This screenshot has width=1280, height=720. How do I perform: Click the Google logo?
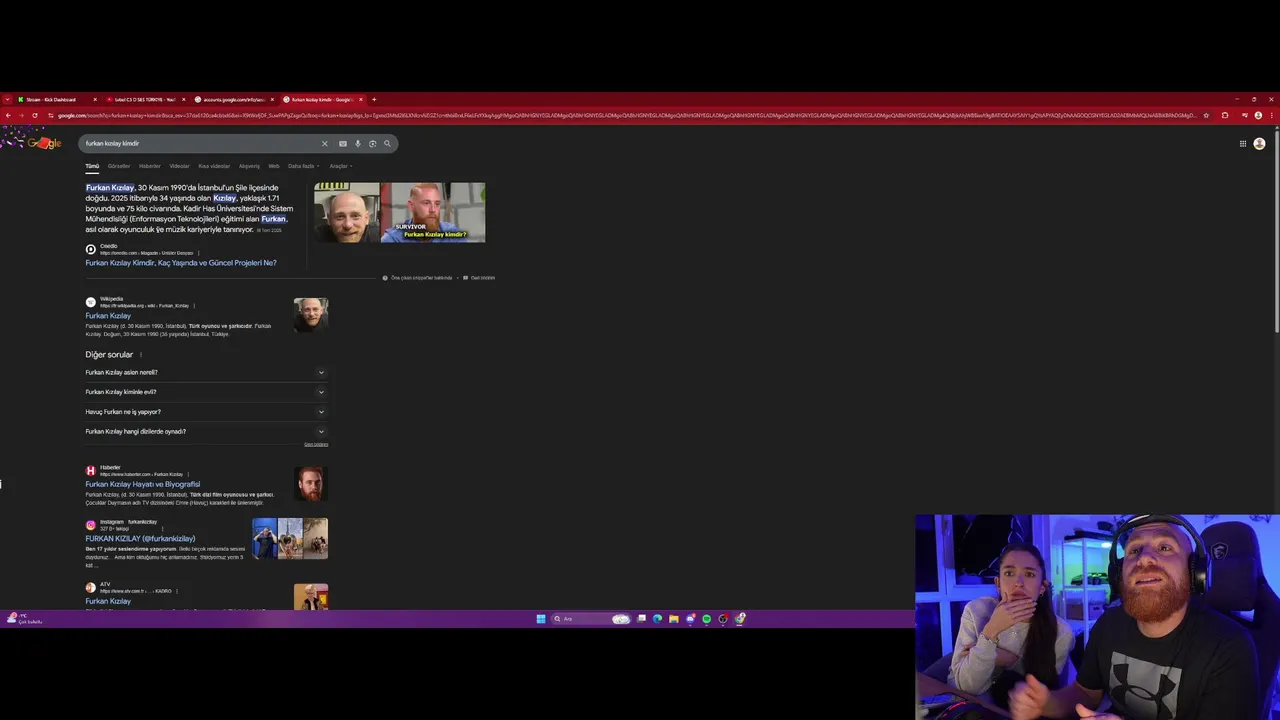tap(44, 143)
